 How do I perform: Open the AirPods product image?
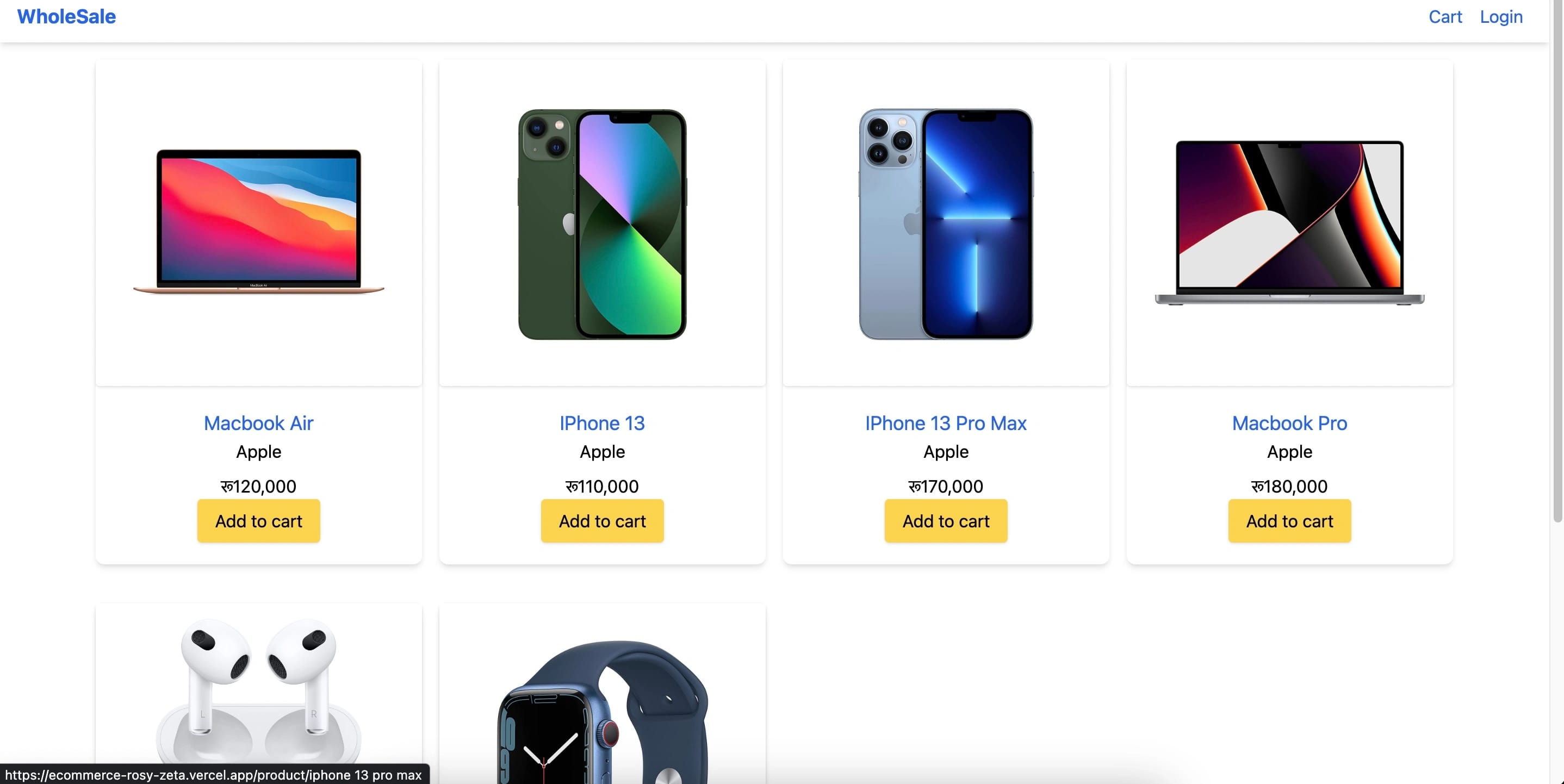259,692
